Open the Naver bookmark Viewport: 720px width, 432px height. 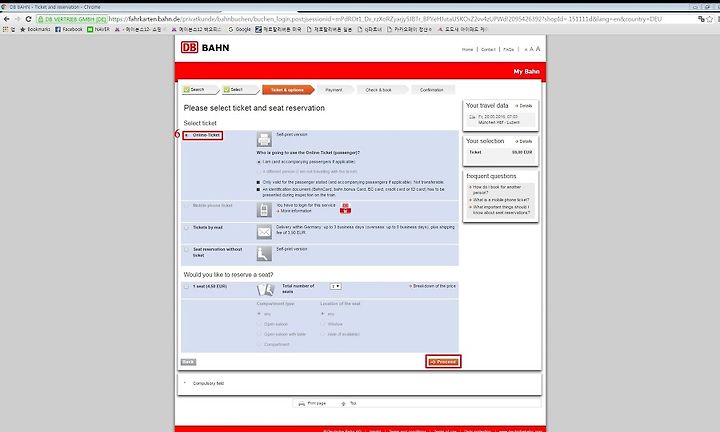click(98, 29)
